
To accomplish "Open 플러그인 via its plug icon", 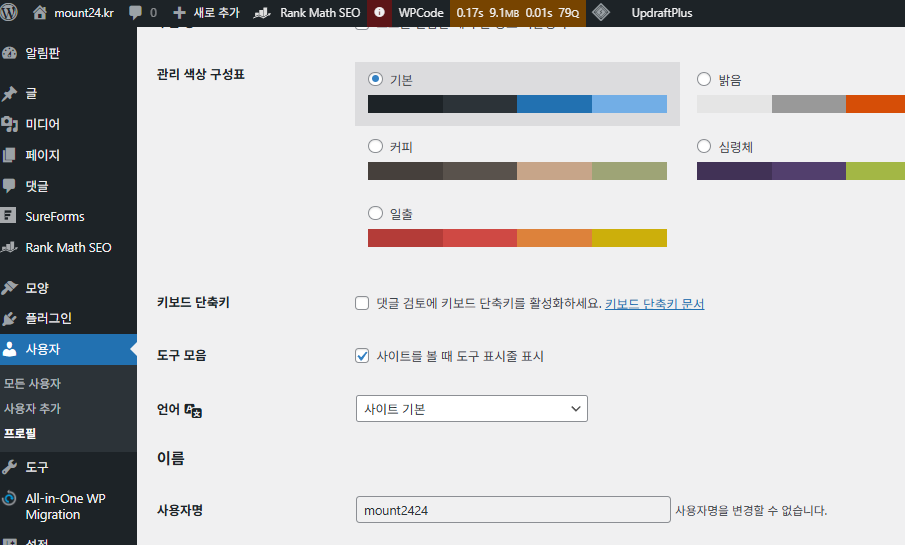I will [x=10, y=319].
